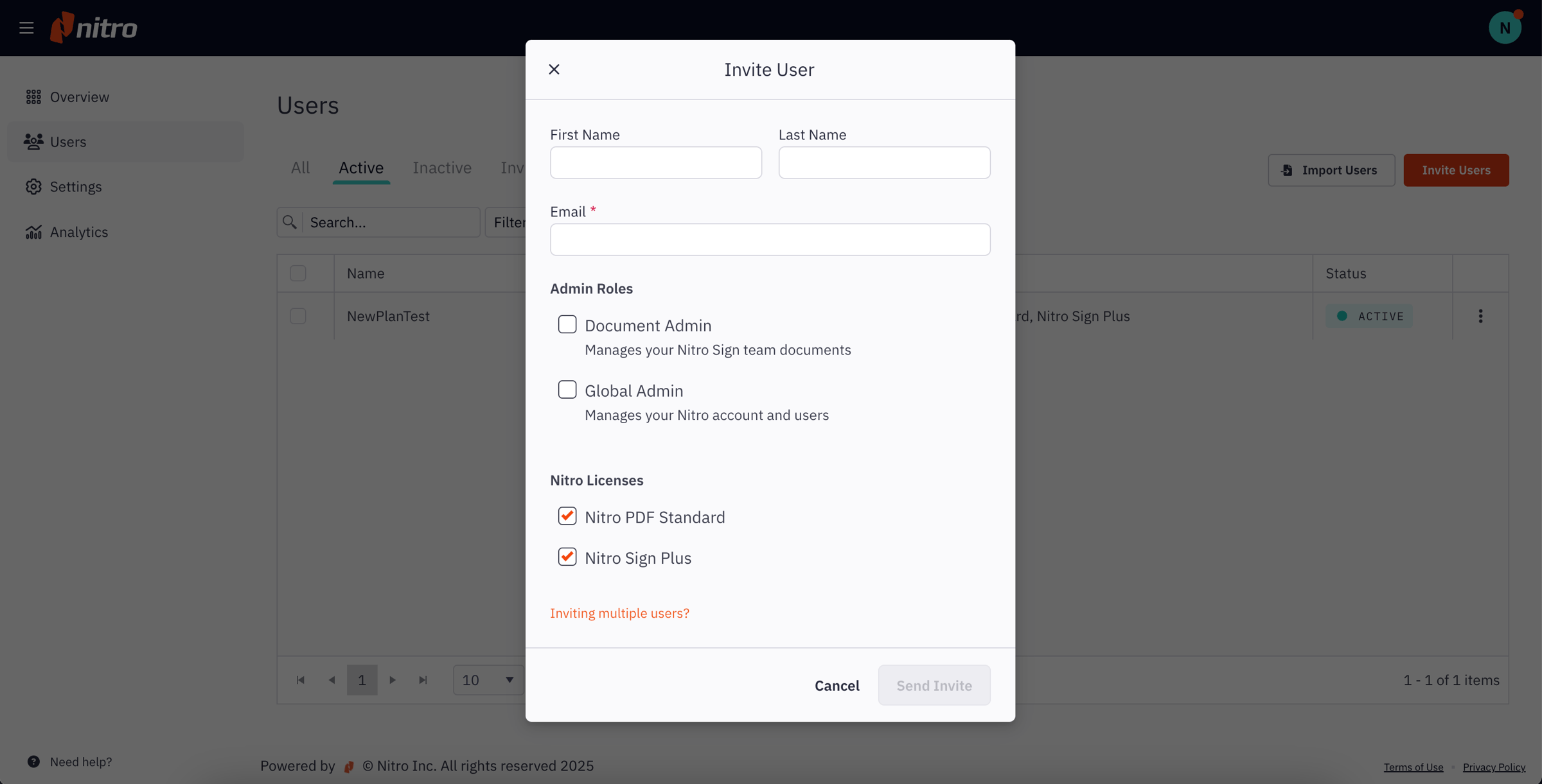1542x784 pixels.
Task: Open the user avatar menu
Action: click(x=1505, y=27)
